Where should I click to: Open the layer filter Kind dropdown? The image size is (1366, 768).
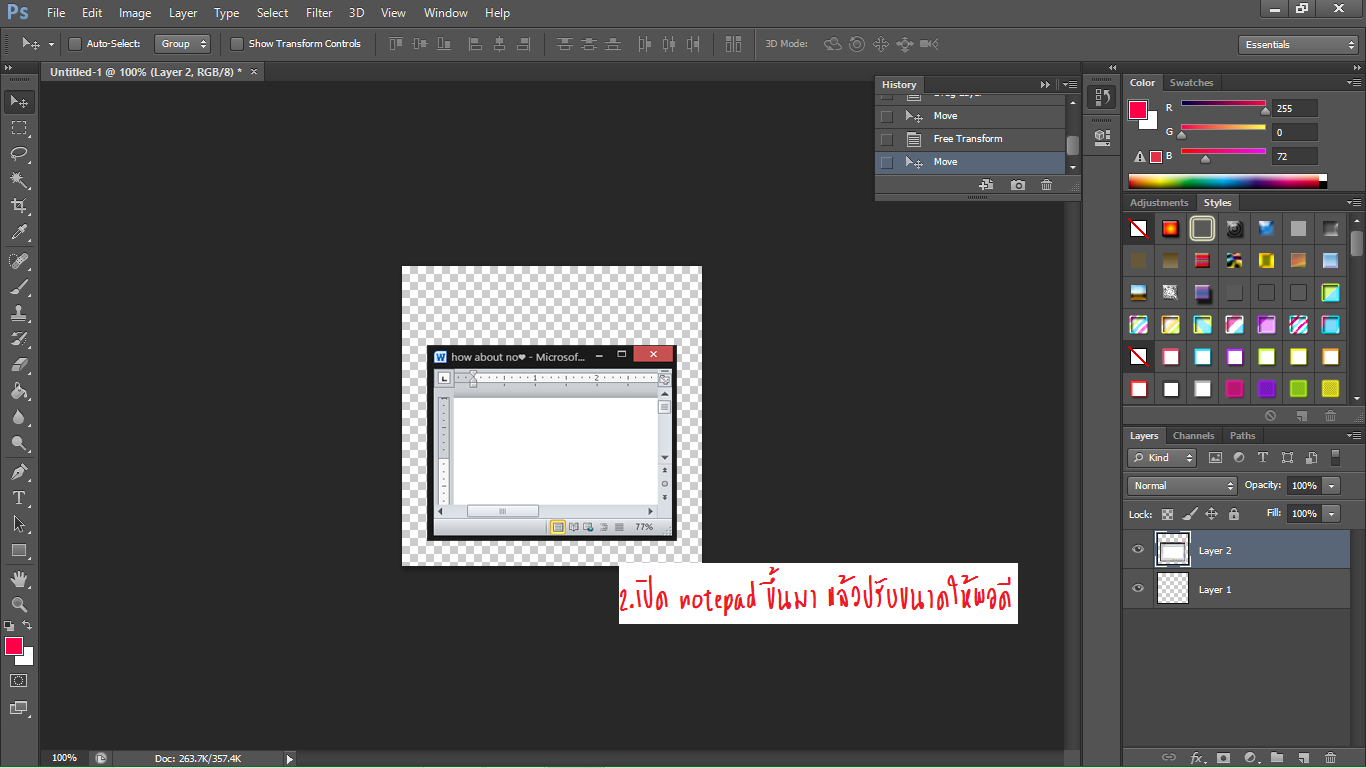(x=1162, y=457)
